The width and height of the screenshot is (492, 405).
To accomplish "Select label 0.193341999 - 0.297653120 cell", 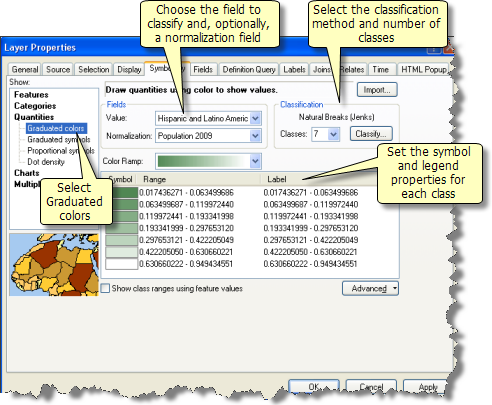I will coord(311,228).
